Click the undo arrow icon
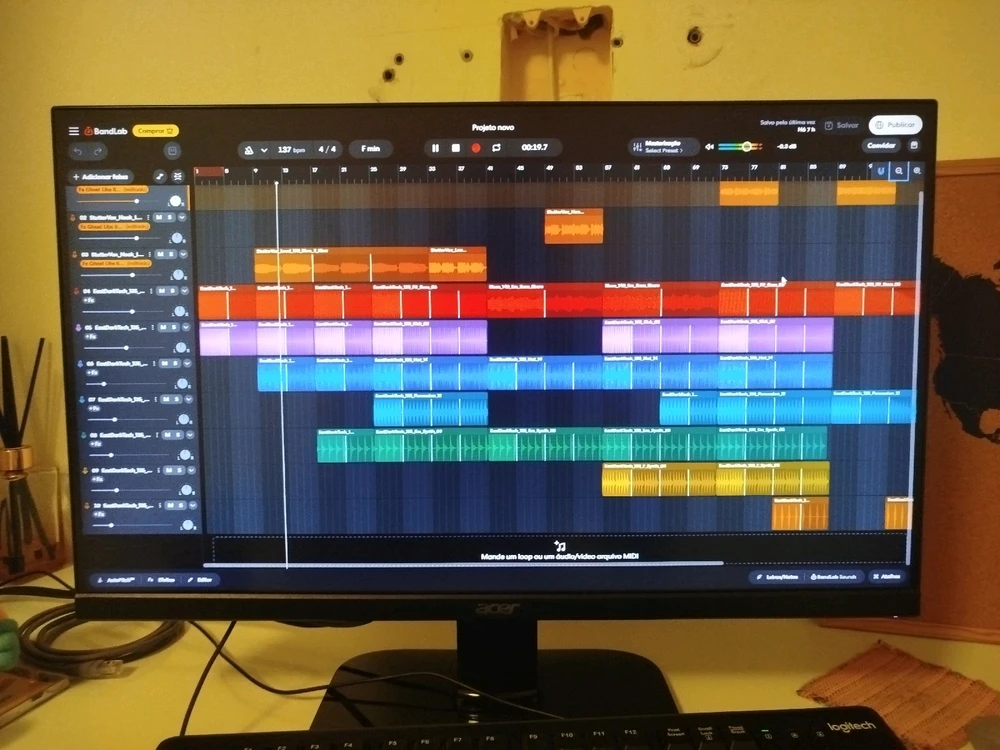Screen dimensions: 1000x750 [x=77, y=151]
